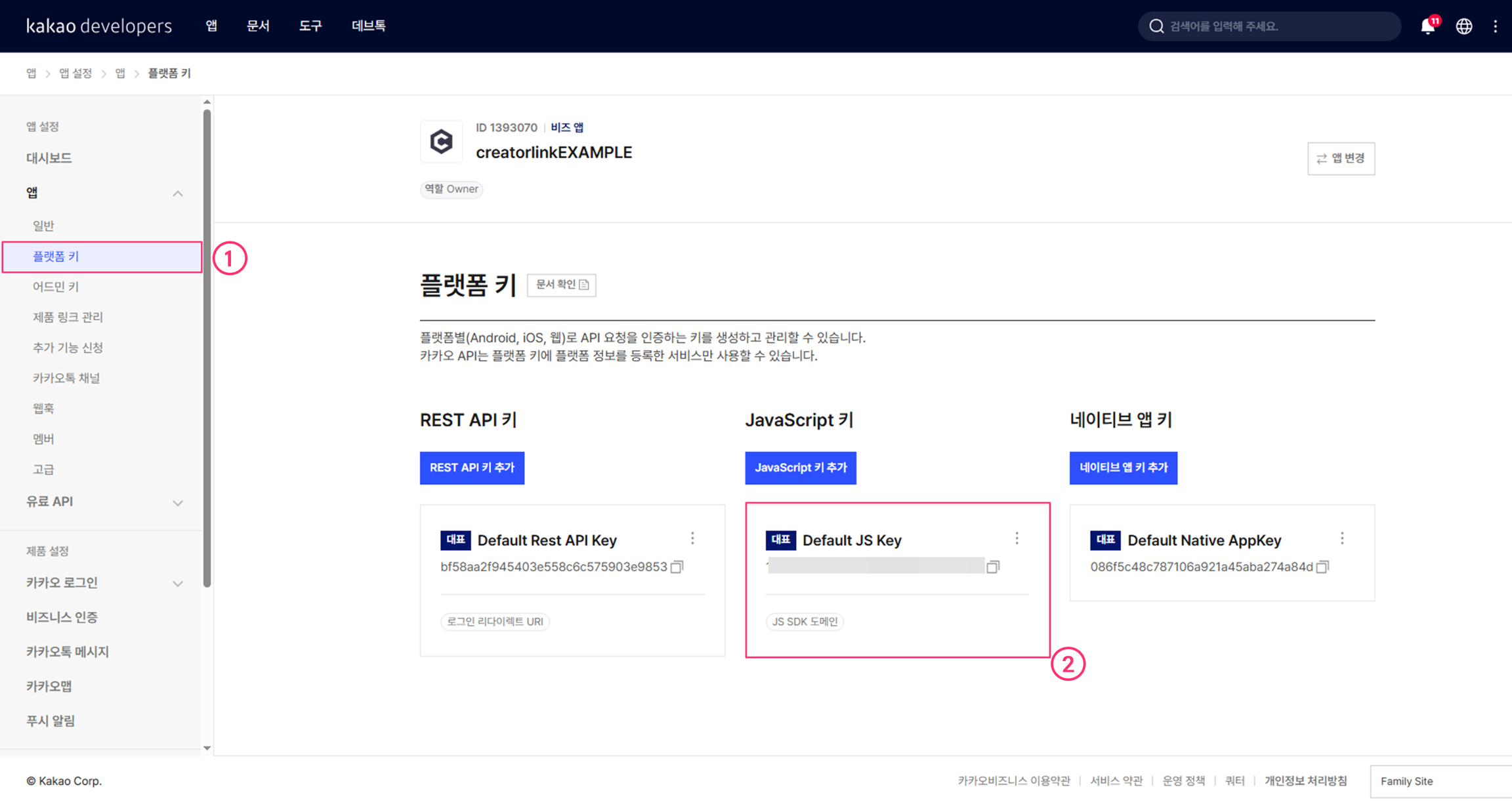This screenshot has width=1512, height=808.
Task: Copy the Default JS Key value
Action: tap(993, 567)
